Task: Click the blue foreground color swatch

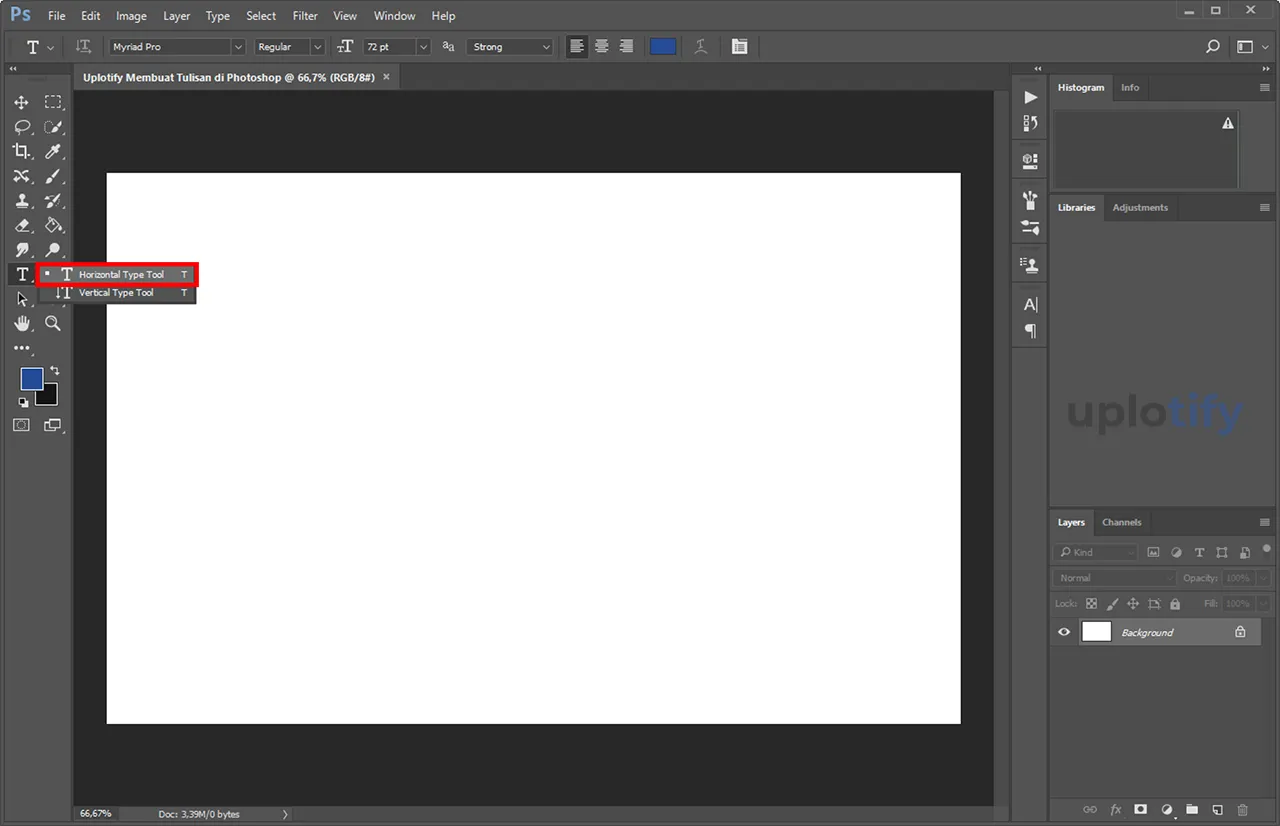Action: pyautogui.click(x=31, y=378)
